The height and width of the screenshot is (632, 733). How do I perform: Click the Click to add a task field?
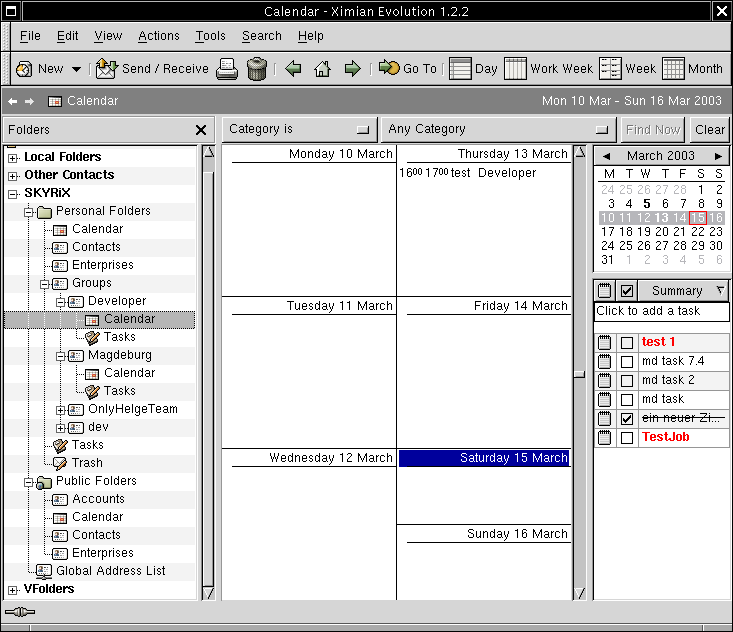[x=661, y=311]
